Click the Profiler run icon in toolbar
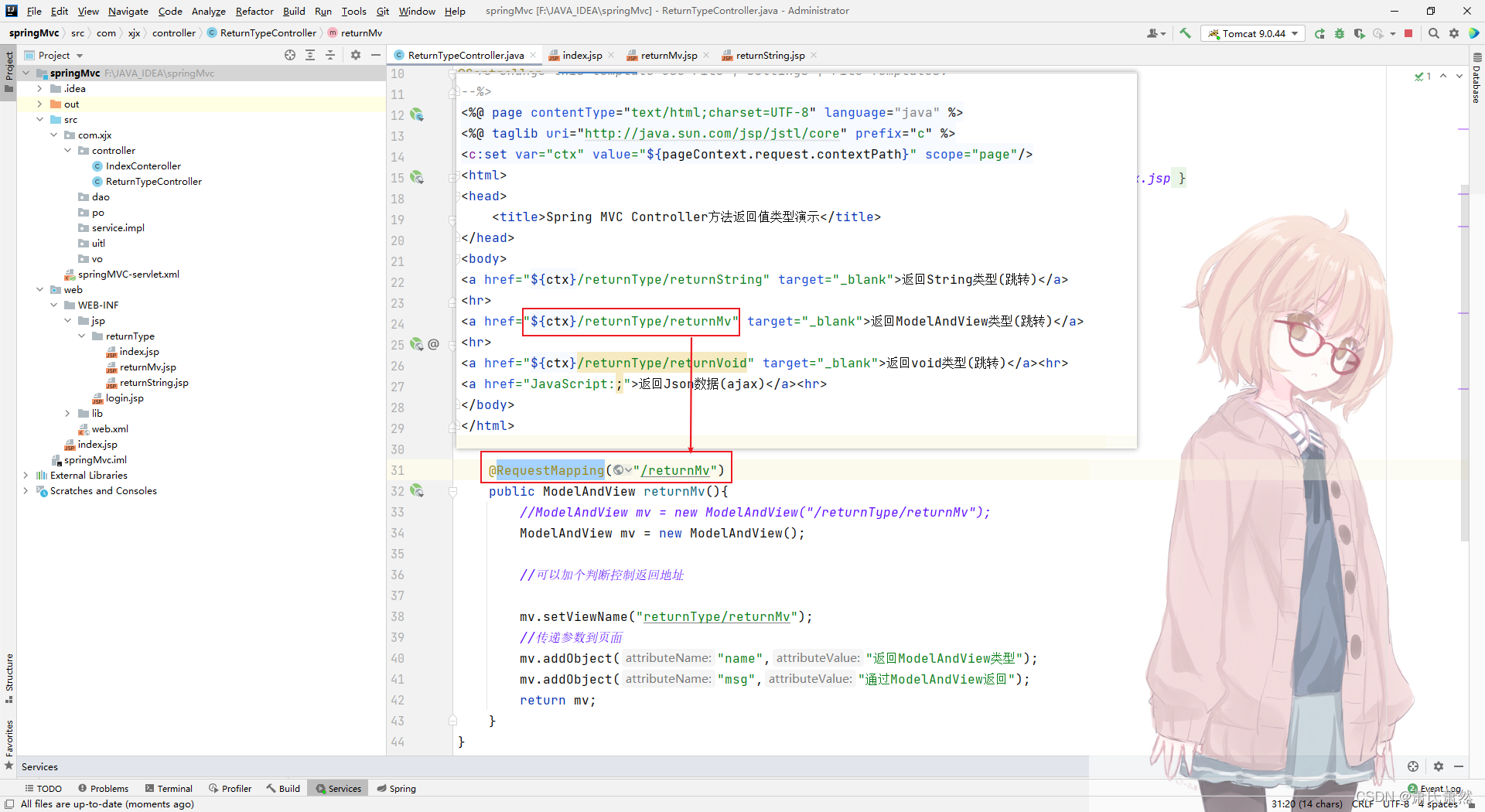Screen dimensions: 1485x812 1378,33
